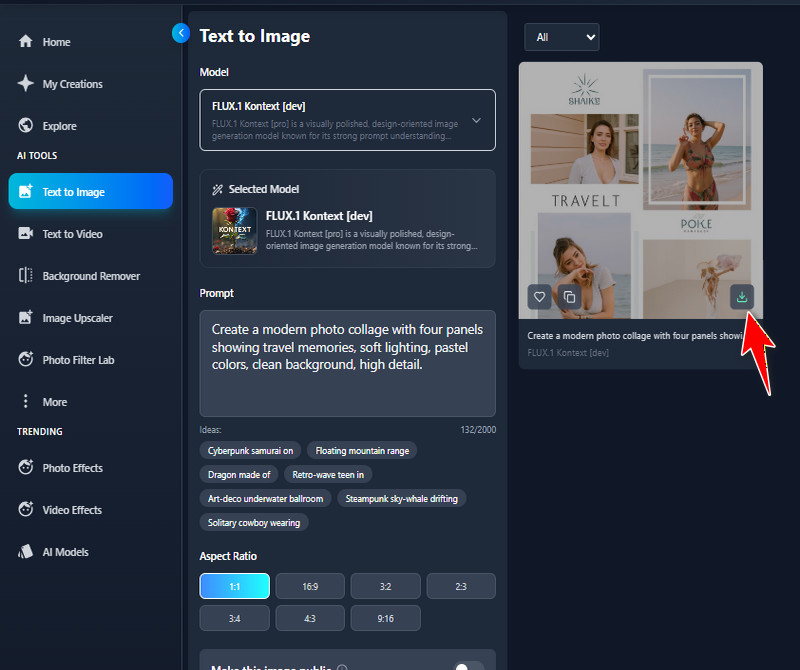800x670 pixels.
Task: Like the generated collage with heart icon
Action: (x=539, y=296)
